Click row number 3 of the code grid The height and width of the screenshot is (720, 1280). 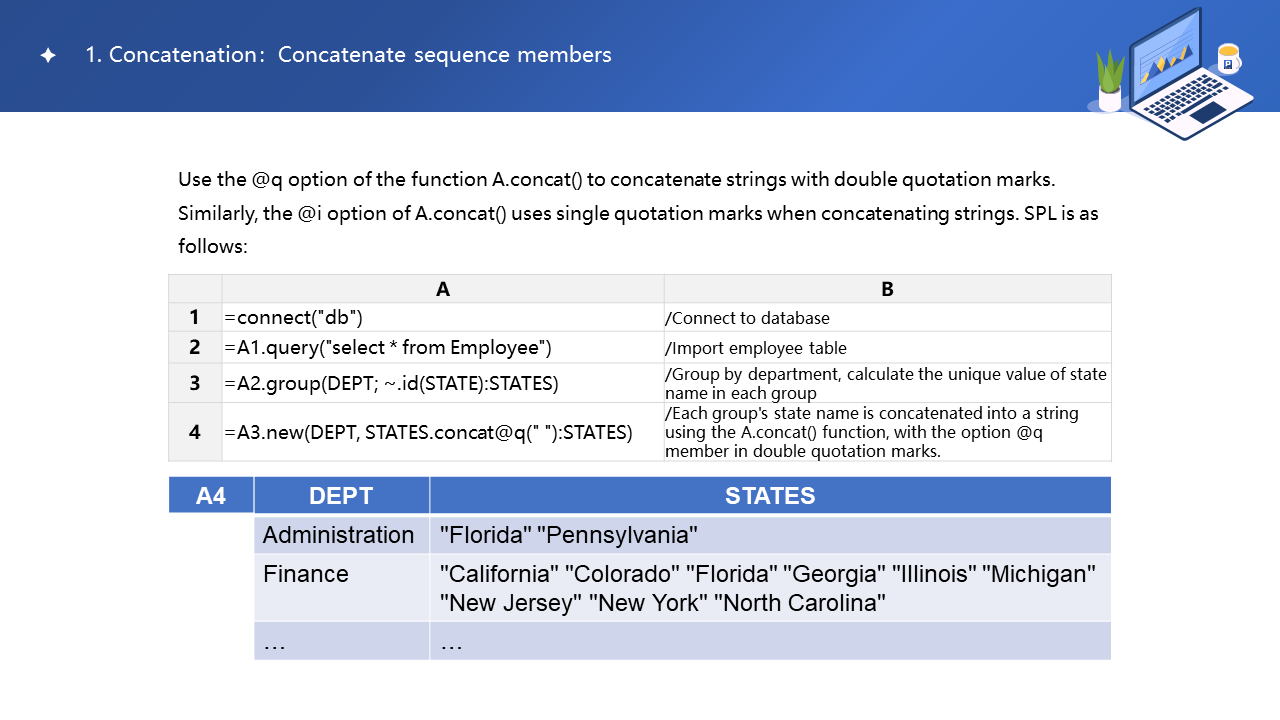(x=195, y=383)
